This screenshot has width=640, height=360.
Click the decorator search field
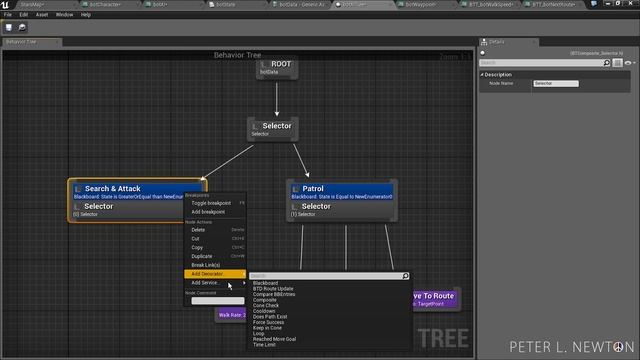click(x=325, y=276)
